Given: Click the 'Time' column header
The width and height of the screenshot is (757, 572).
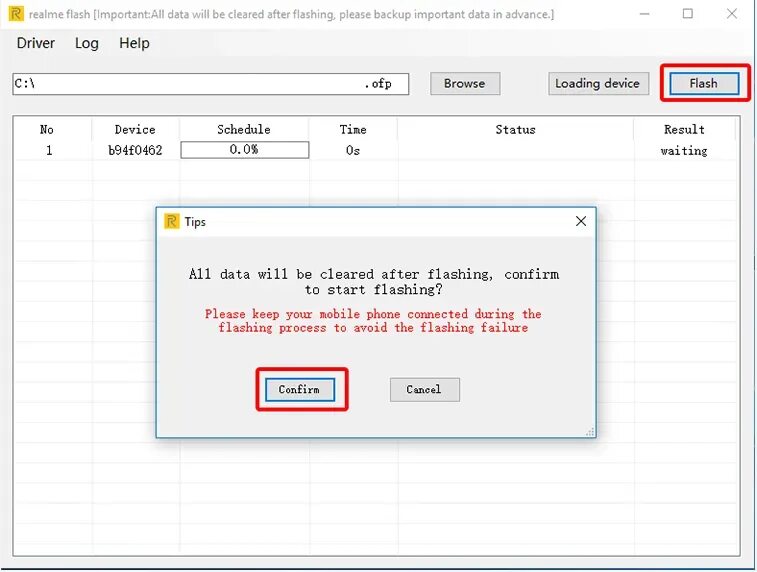Looking at the screenshot, I should click(x=353, y=129).
